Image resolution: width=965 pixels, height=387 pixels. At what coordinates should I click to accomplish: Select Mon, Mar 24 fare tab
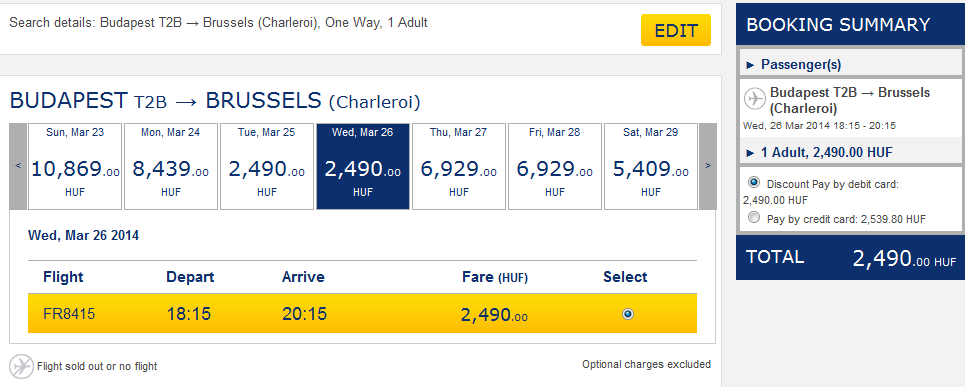click(171, 166)
